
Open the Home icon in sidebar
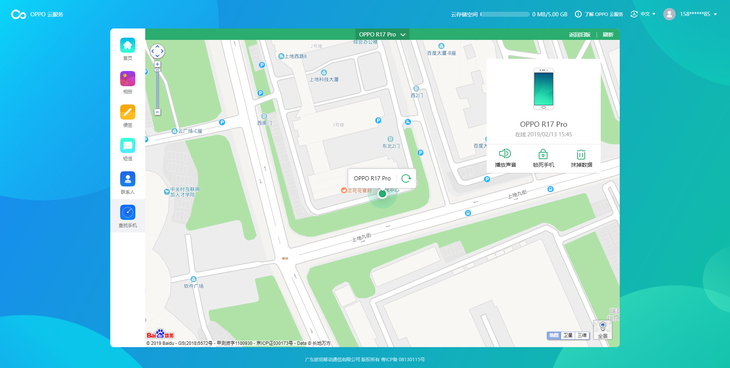click(128, 45)
